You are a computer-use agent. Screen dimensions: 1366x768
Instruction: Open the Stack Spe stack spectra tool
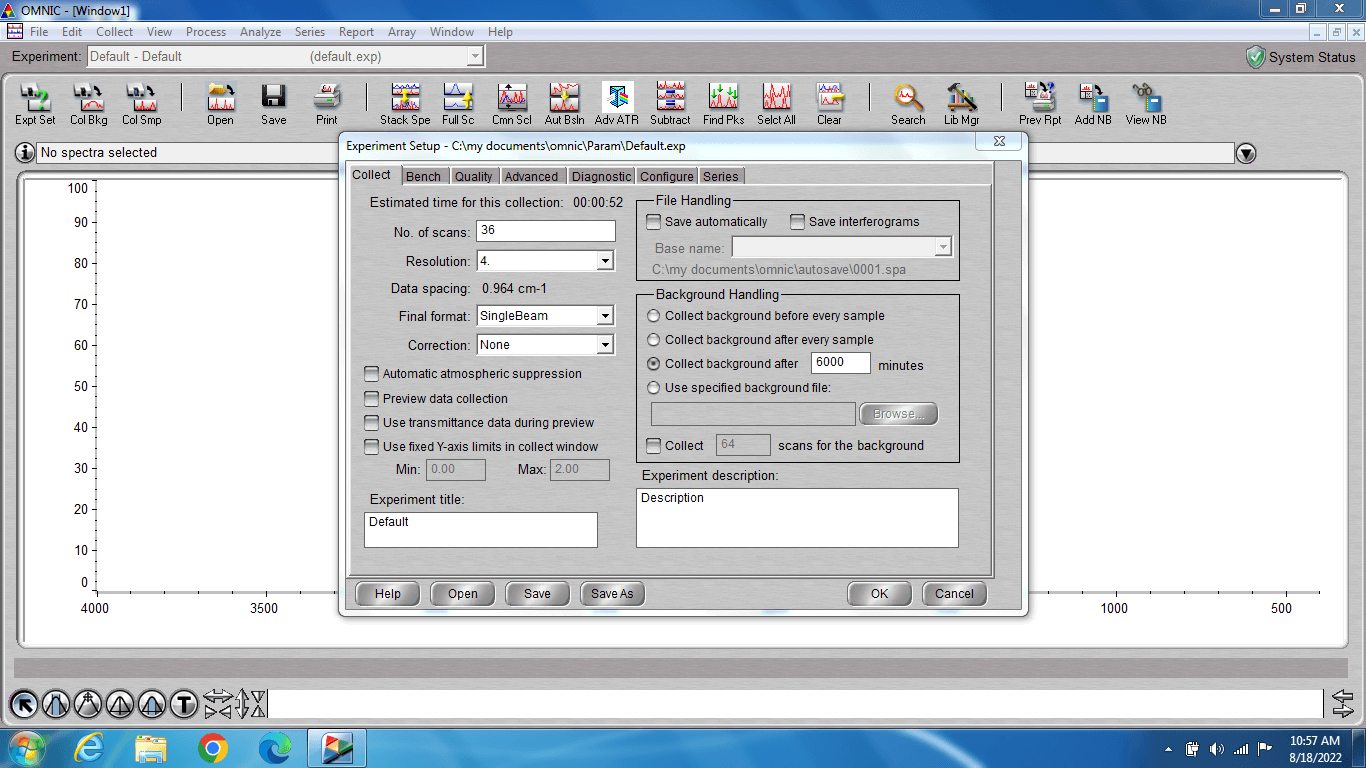click(405, 103)
